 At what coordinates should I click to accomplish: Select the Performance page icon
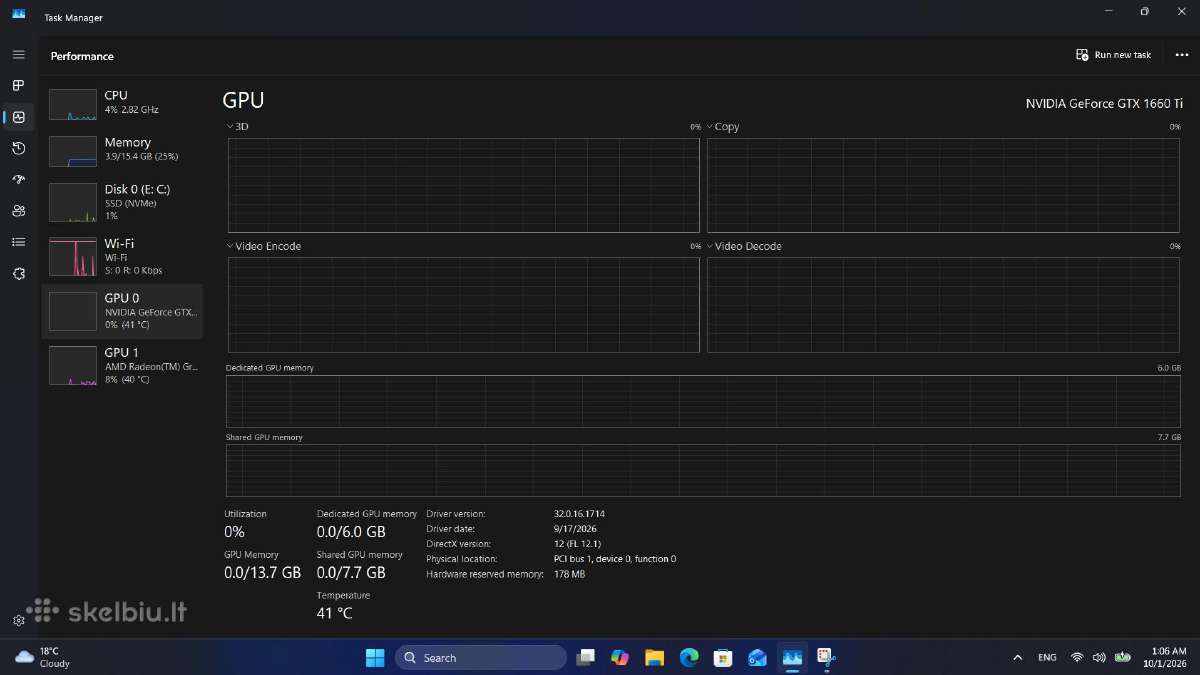pyautogui.click(x=18, y=117)
